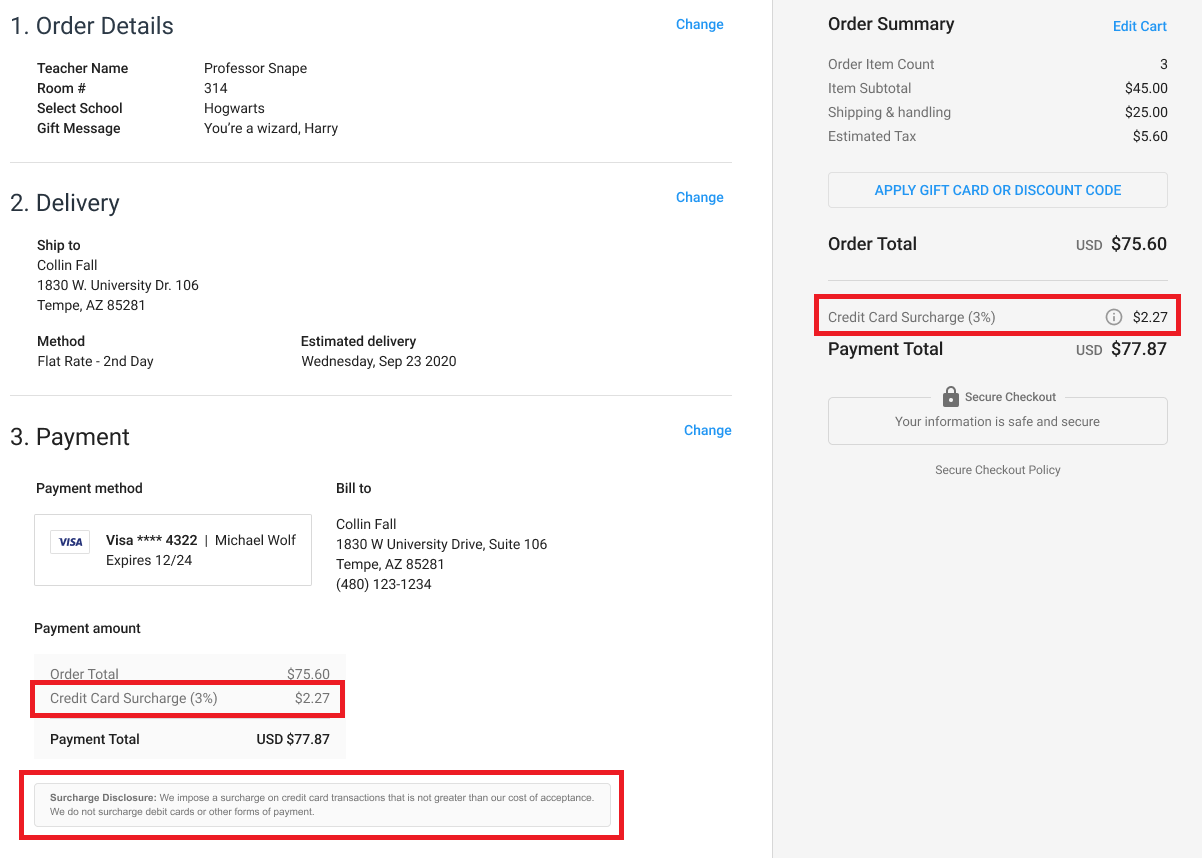Screen dimensions: 1202x858
Task: Click the Order Summary heading
Action: (890, 24)
